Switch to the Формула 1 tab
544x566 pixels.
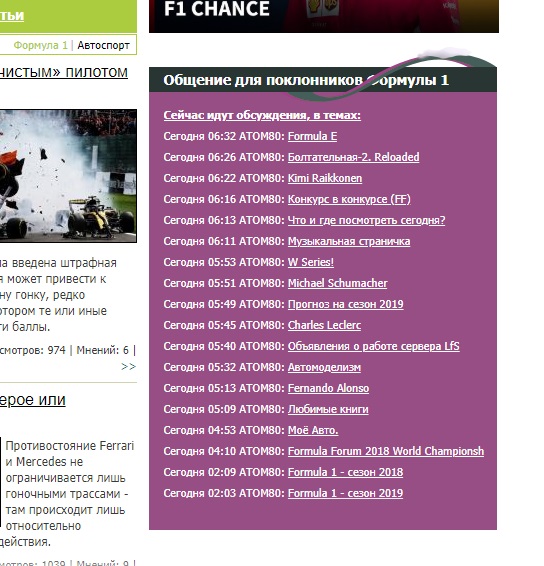40,45
